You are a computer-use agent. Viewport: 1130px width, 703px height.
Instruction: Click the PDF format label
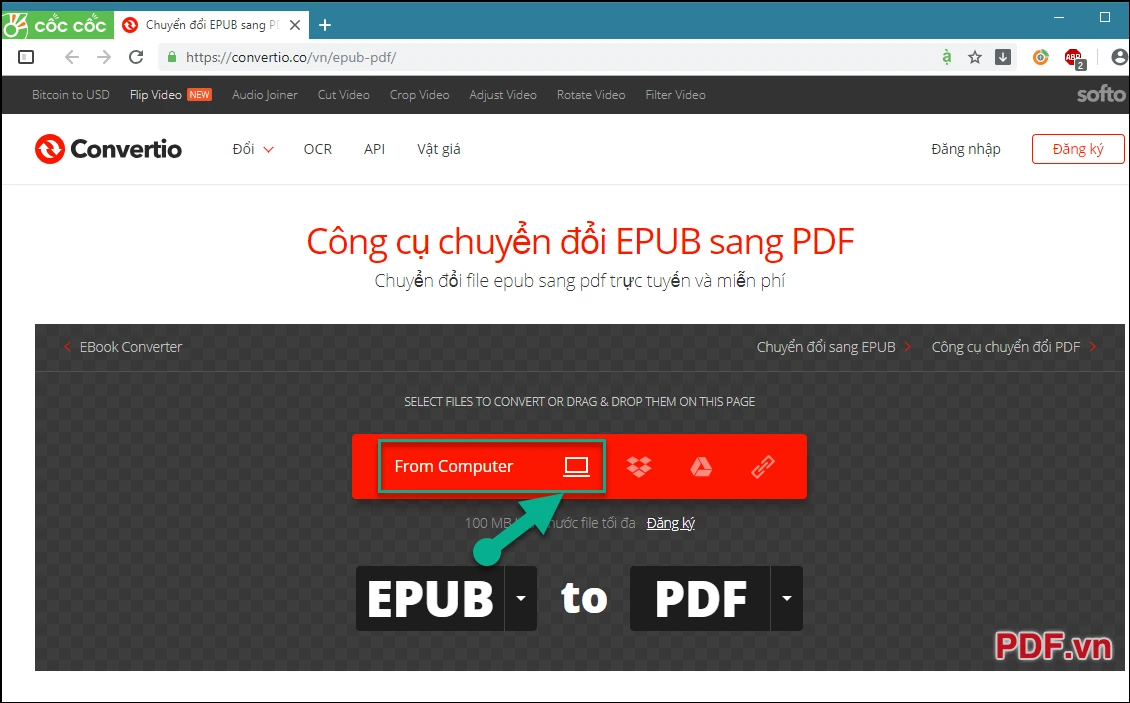pyautogui.click(x=700, y=598)
